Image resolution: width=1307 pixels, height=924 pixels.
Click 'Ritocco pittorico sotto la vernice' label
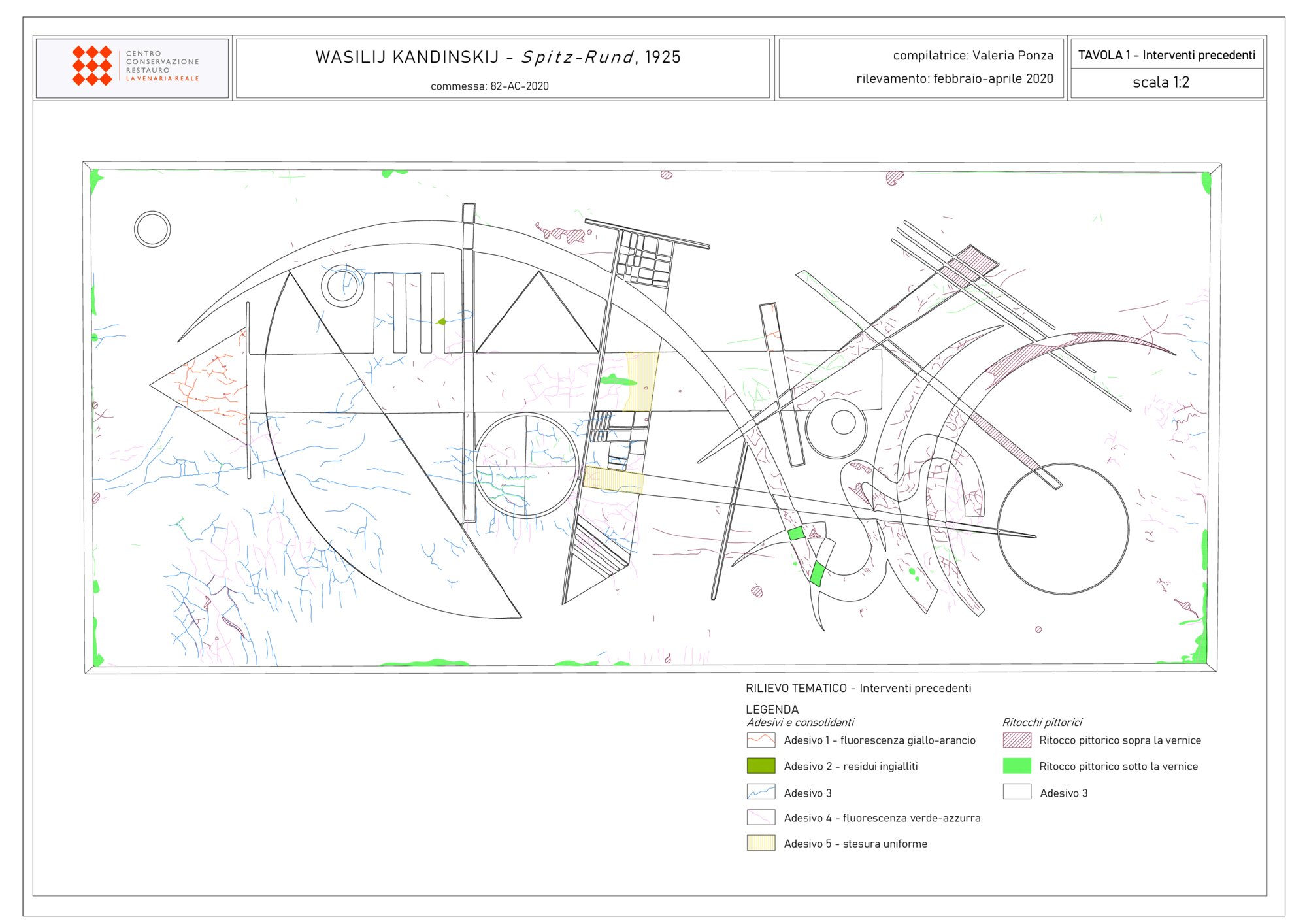pos(1118,767)
